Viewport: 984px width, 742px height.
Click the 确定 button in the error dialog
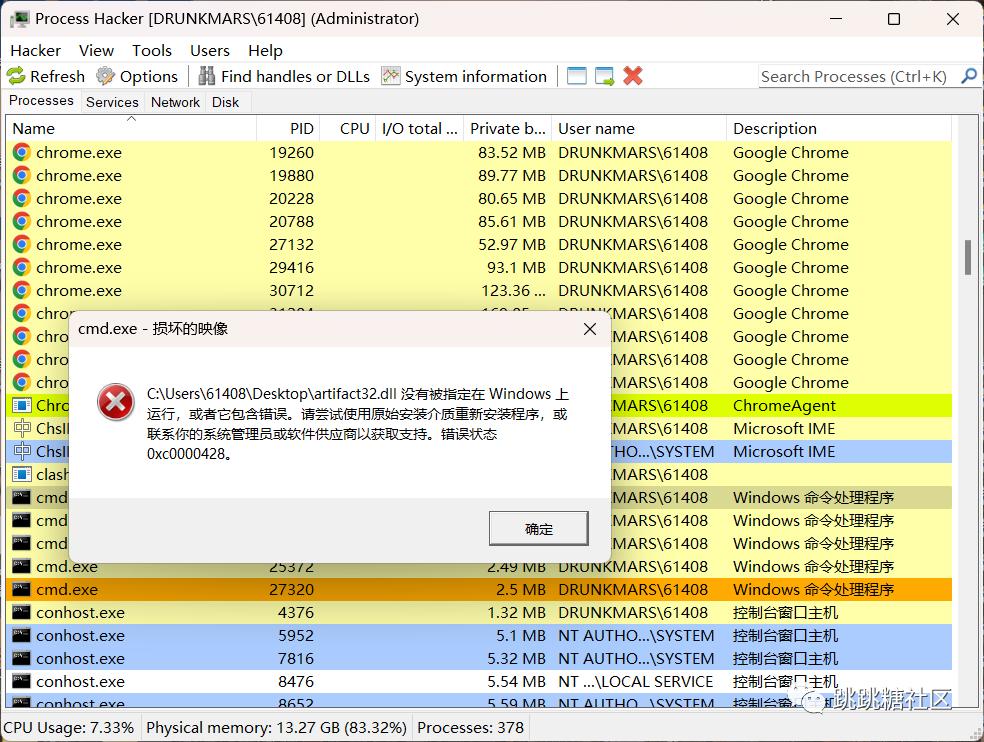[538, 529]
